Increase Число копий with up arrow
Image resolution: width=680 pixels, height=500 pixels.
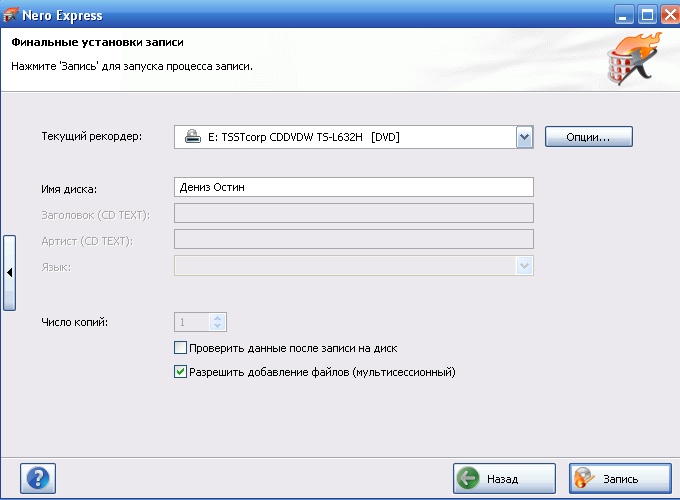[218, 318]
